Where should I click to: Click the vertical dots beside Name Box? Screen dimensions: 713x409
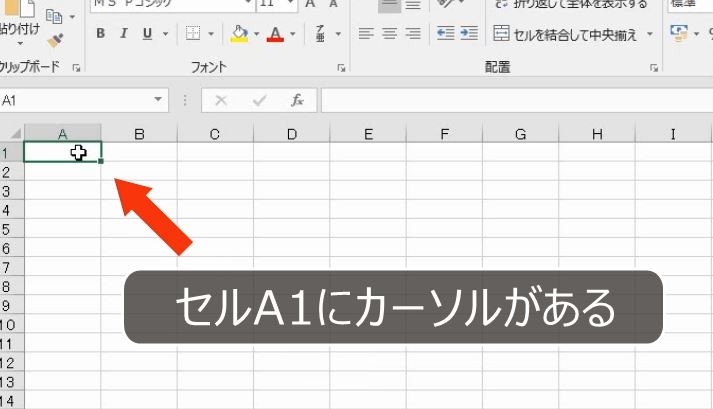tap(185, 100)
